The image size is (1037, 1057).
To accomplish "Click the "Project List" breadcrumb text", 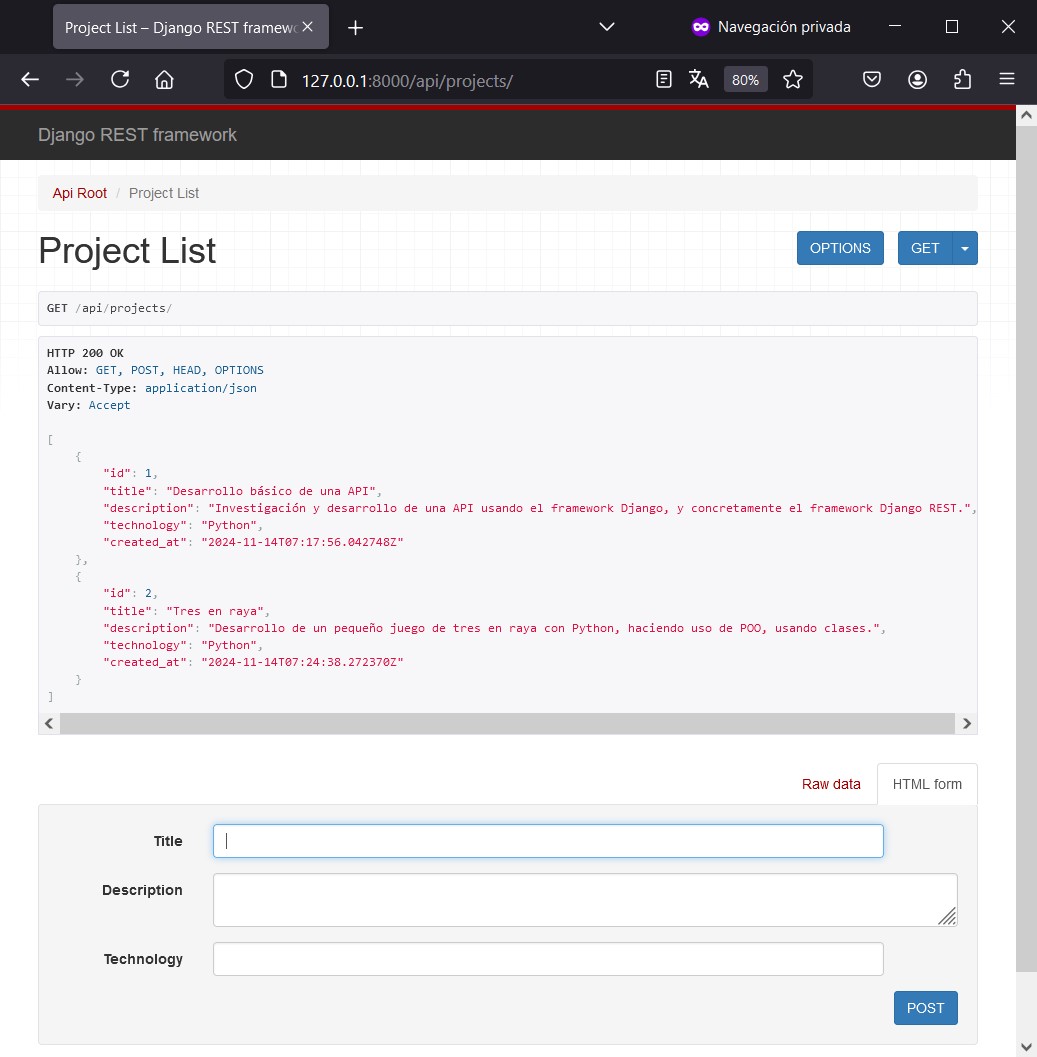I will coord(164,193).
